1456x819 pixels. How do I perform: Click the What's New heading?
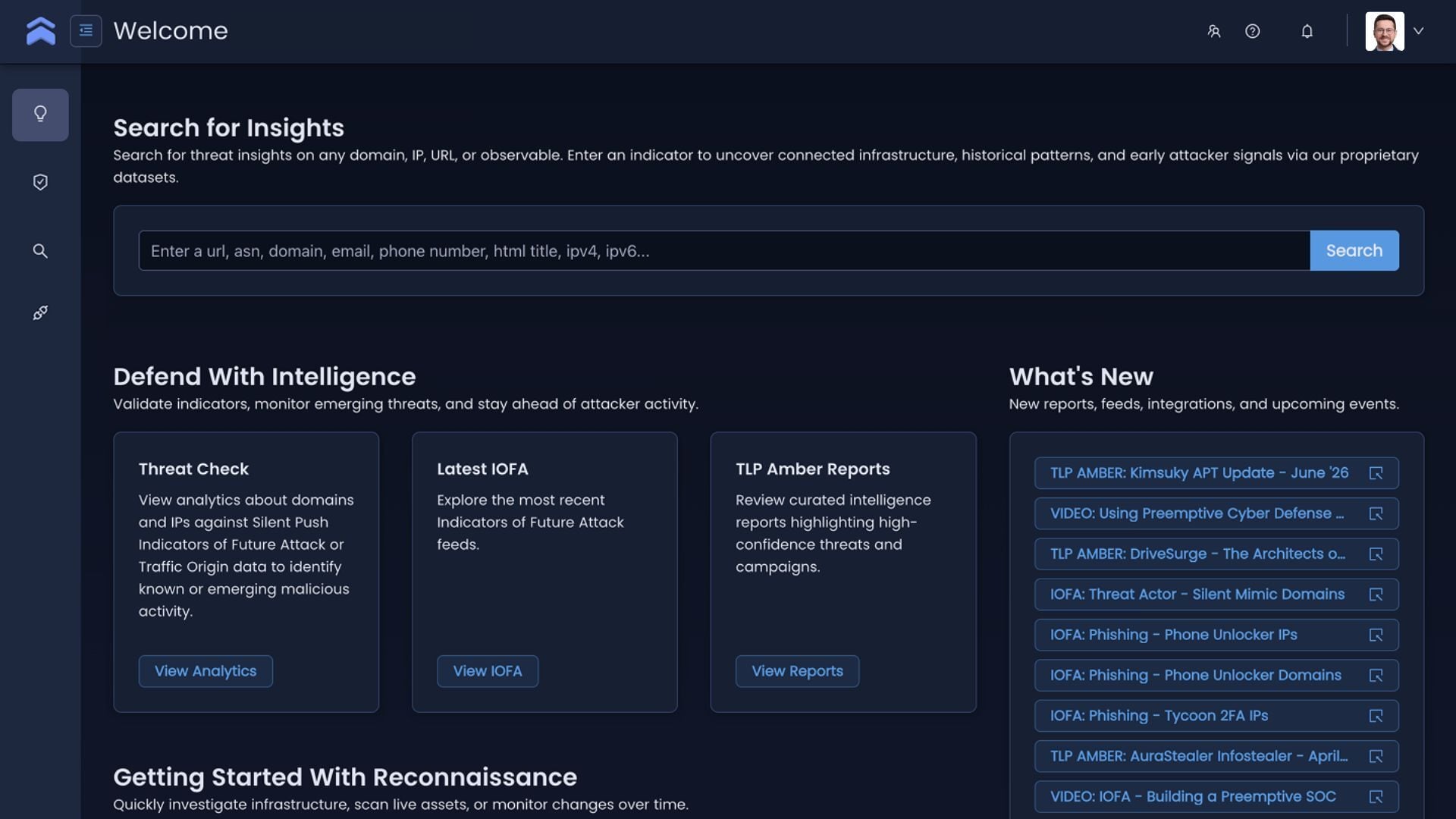[x=1081, y=377]
